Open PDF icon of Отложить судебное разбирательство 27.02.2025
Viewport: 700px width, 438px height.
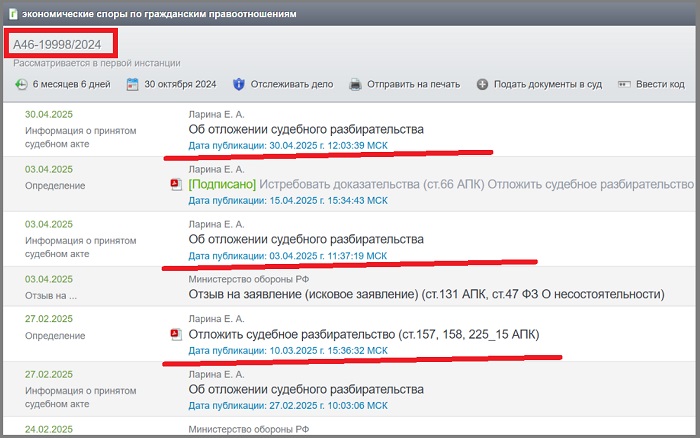(176, 334)
